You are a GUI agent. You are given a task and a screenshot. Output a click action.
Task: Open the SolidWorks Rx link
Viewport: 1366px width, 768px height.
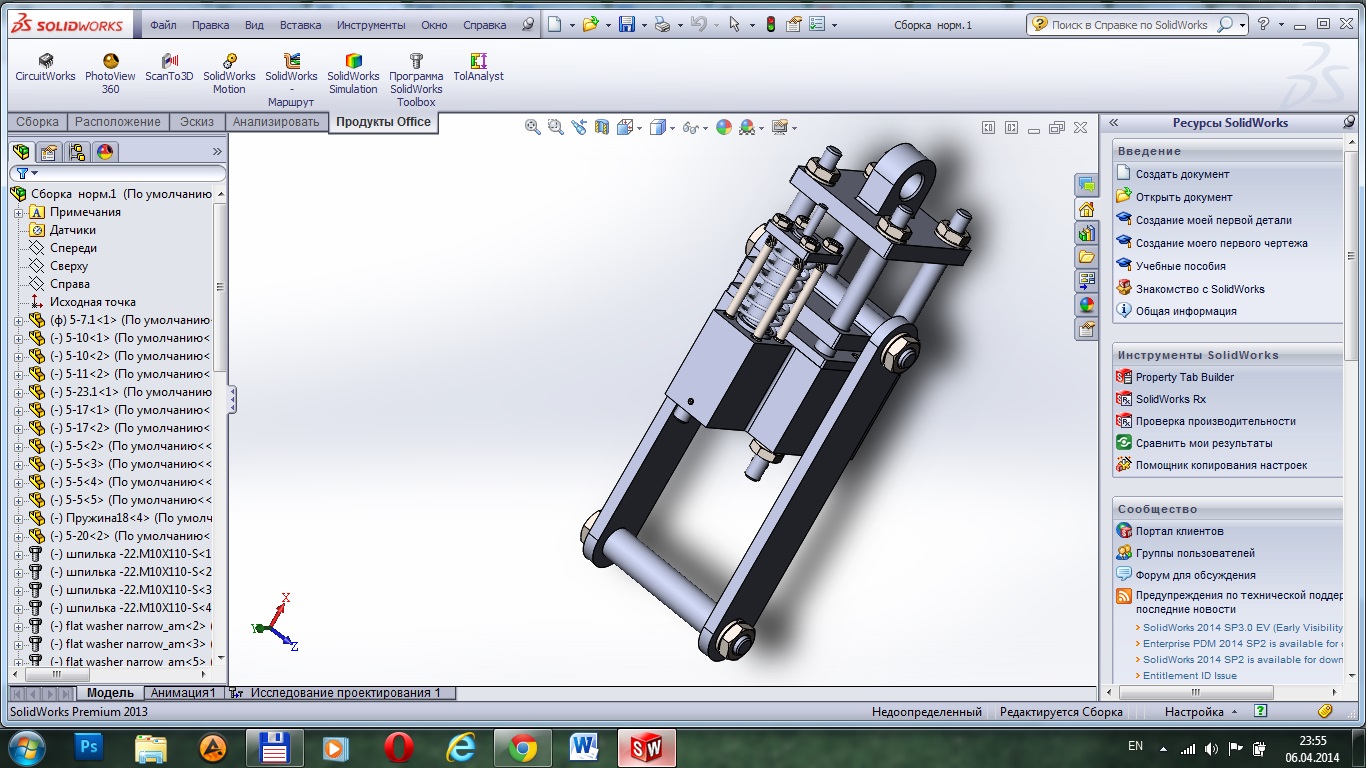tap(1171, 399)
